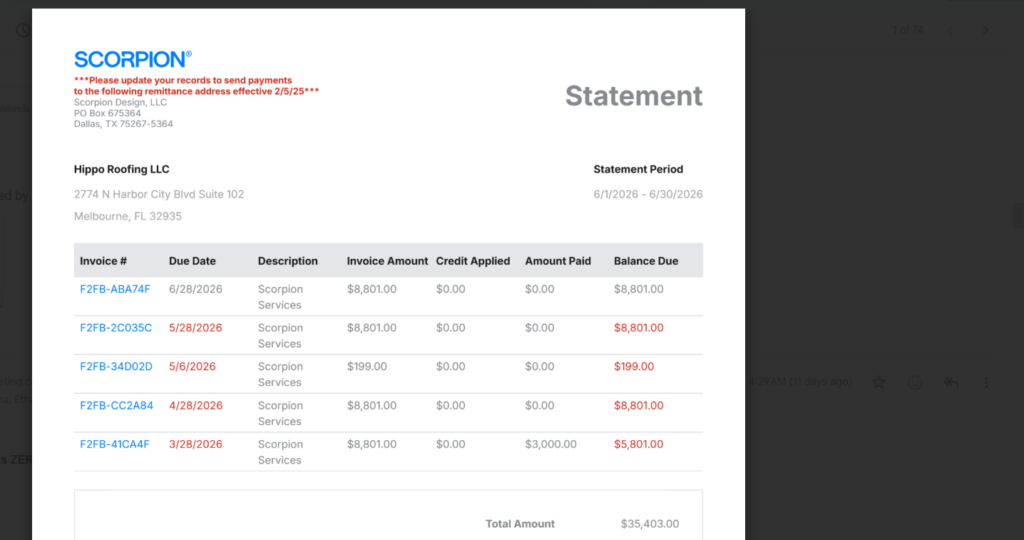Click address '2774 N Harbor City Blvd Suite 102'
This screenshot has width=1024, height=540.
tap(159, 194)
